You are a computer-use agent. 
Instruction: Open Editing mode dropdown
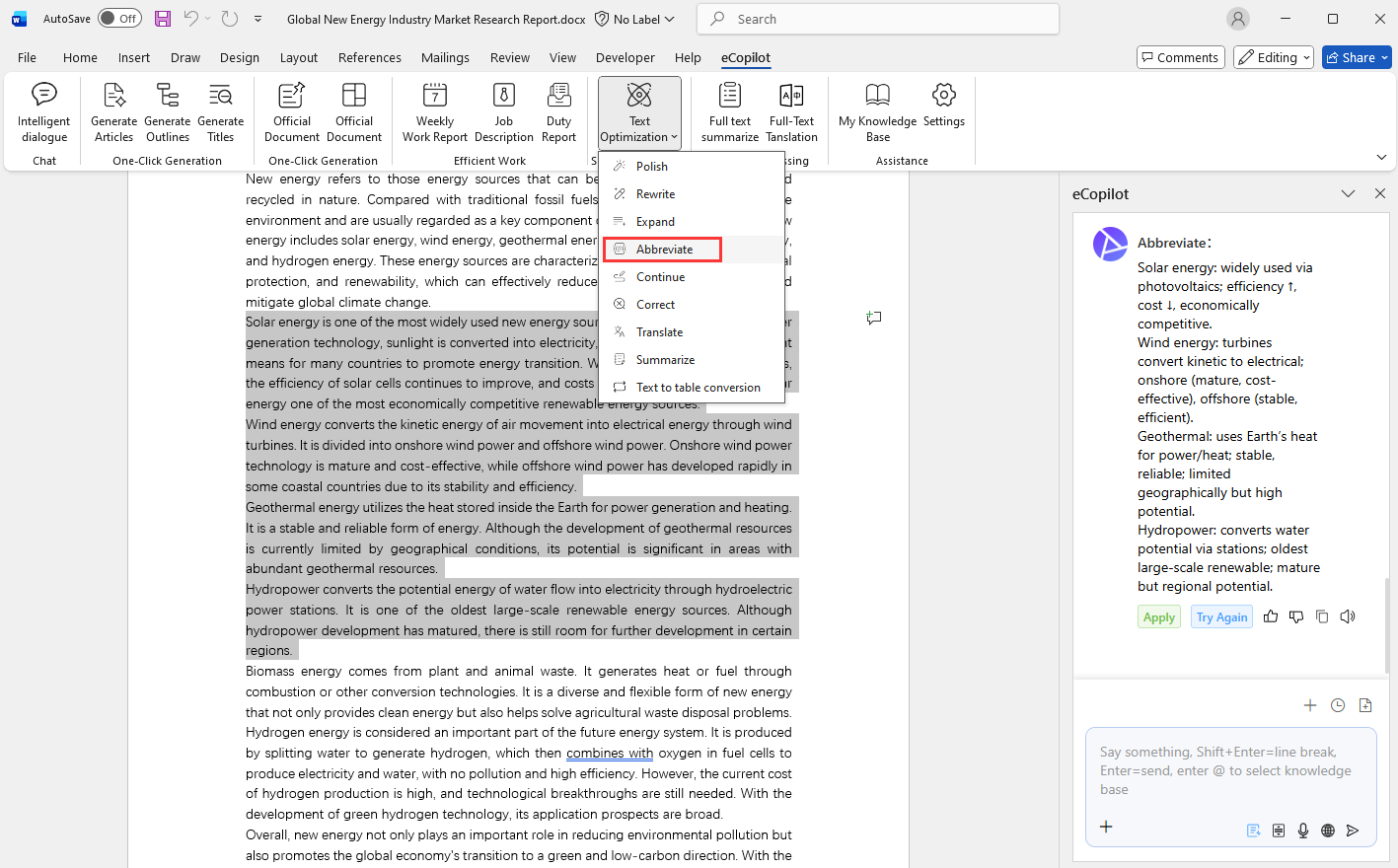1274,57
